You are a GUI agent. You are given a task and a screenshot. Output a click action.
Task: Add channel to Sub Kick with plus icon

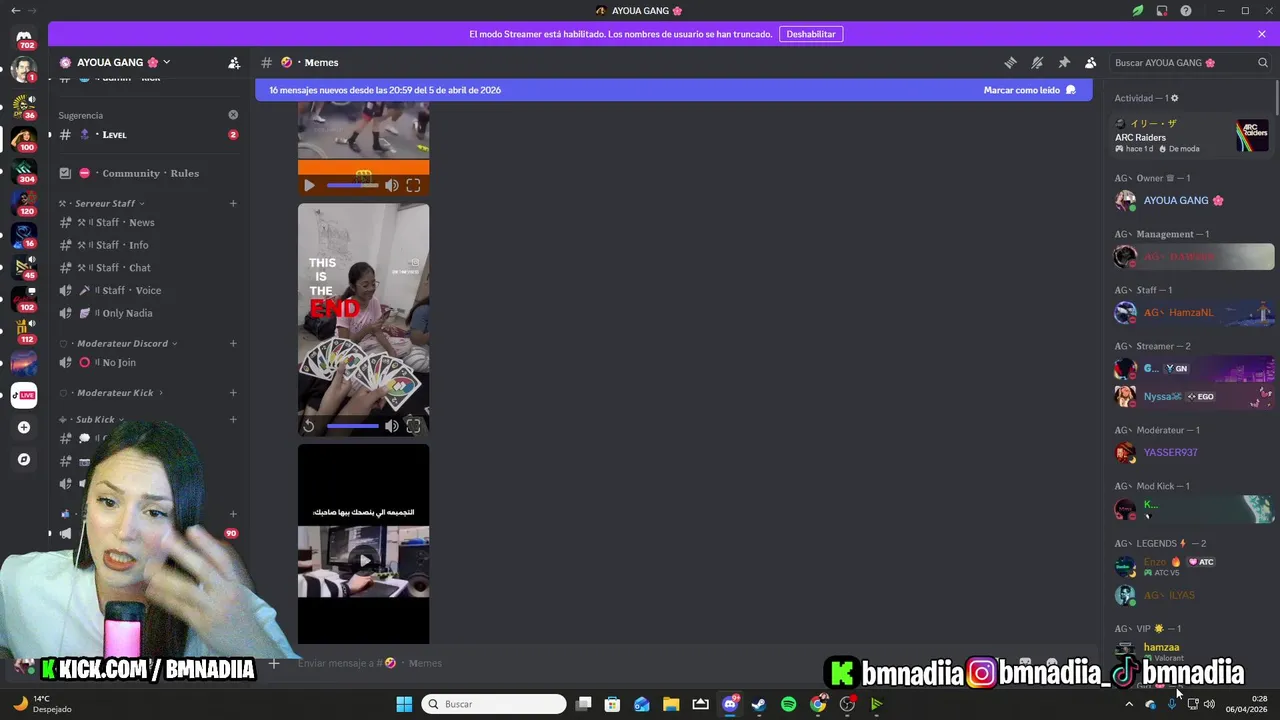(x=233, y=419)
